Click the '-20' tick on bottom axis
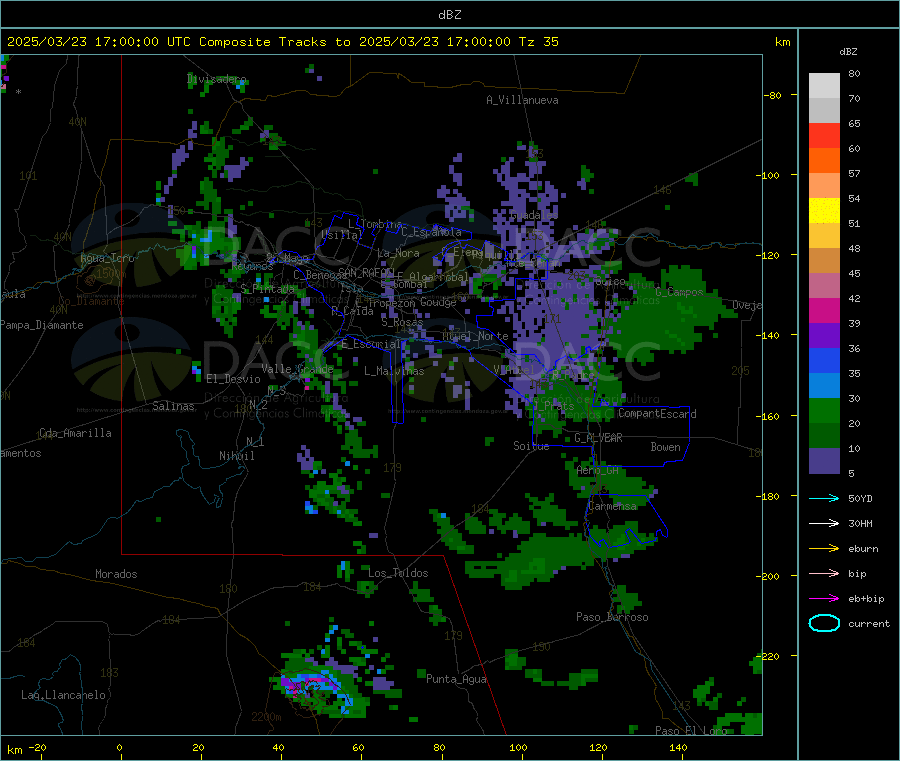This screenshot has height=761, width=900. pyautogui.click(x=37, y=747)
